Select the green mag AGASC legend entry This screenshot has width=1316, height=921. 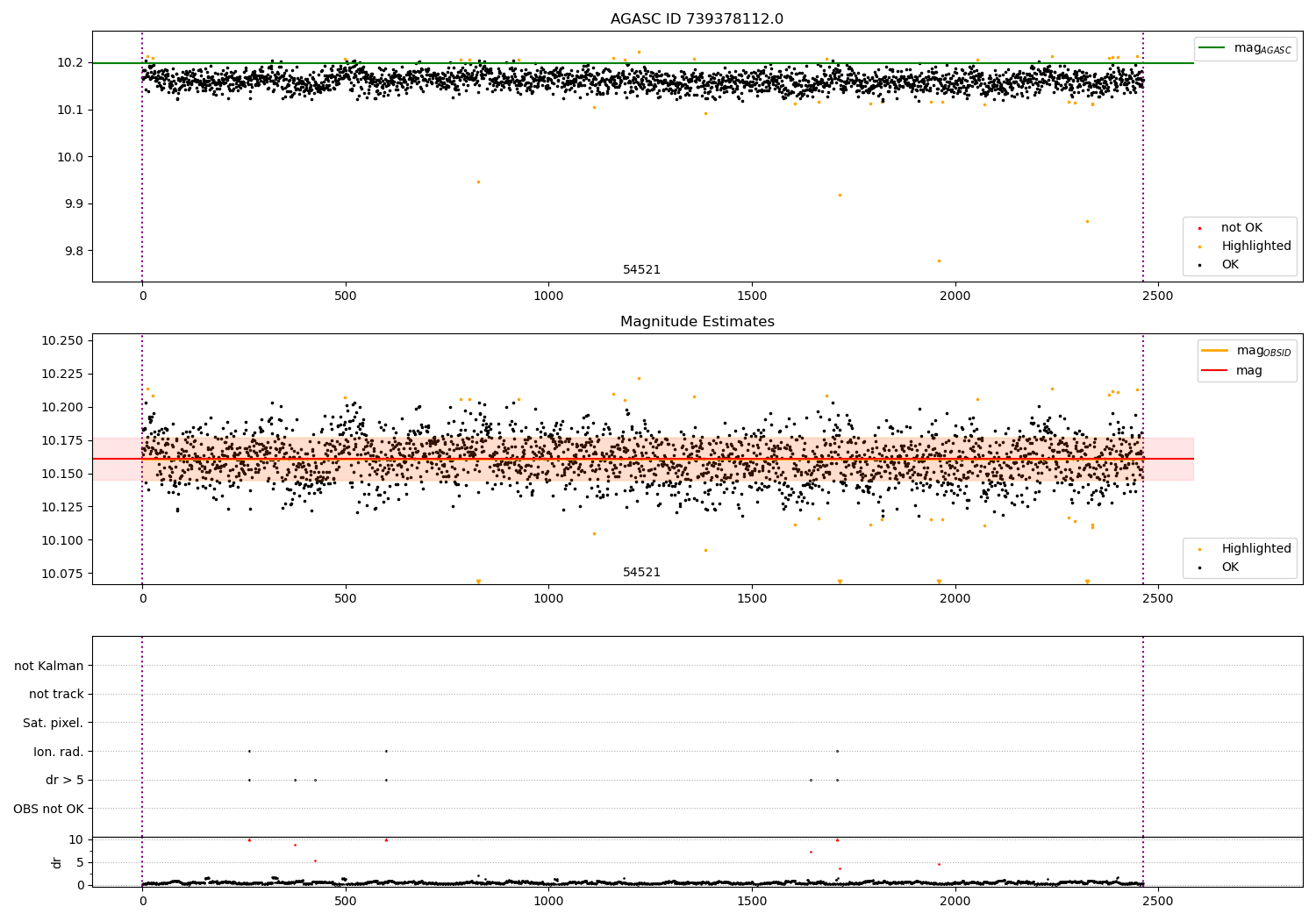point(1245,48)
